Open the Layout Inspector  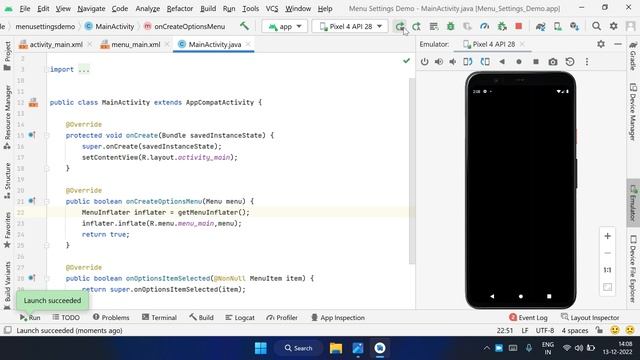[x=590, y=318]
